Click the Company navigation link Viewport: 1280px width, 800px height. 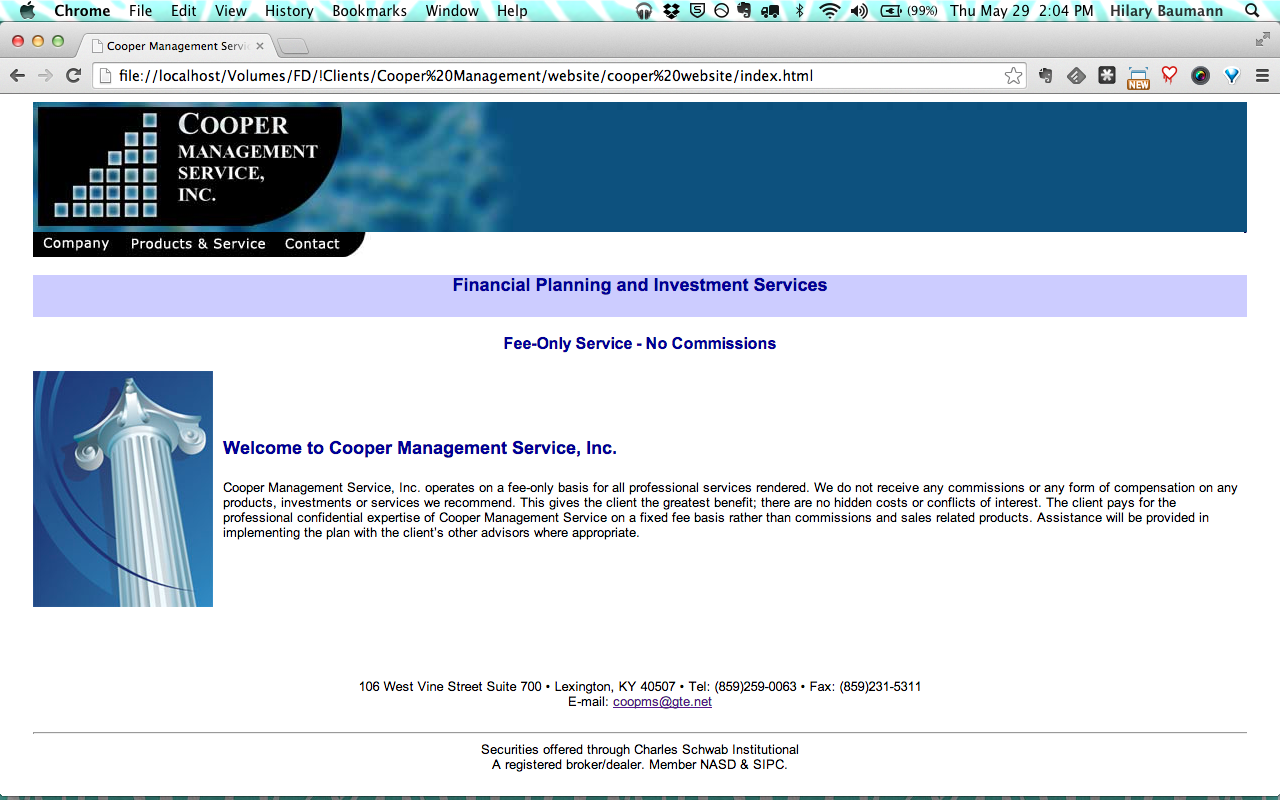(x=76, y=244)
